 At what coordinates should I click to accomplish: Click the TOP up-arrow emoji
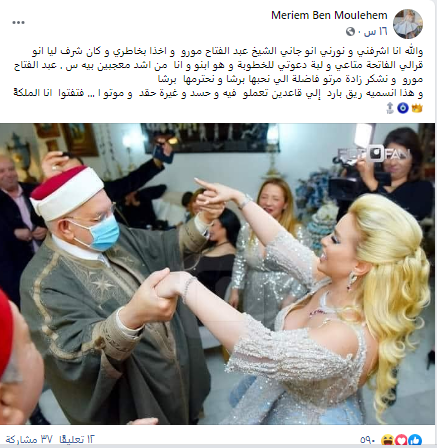click(x=390, y=108)
